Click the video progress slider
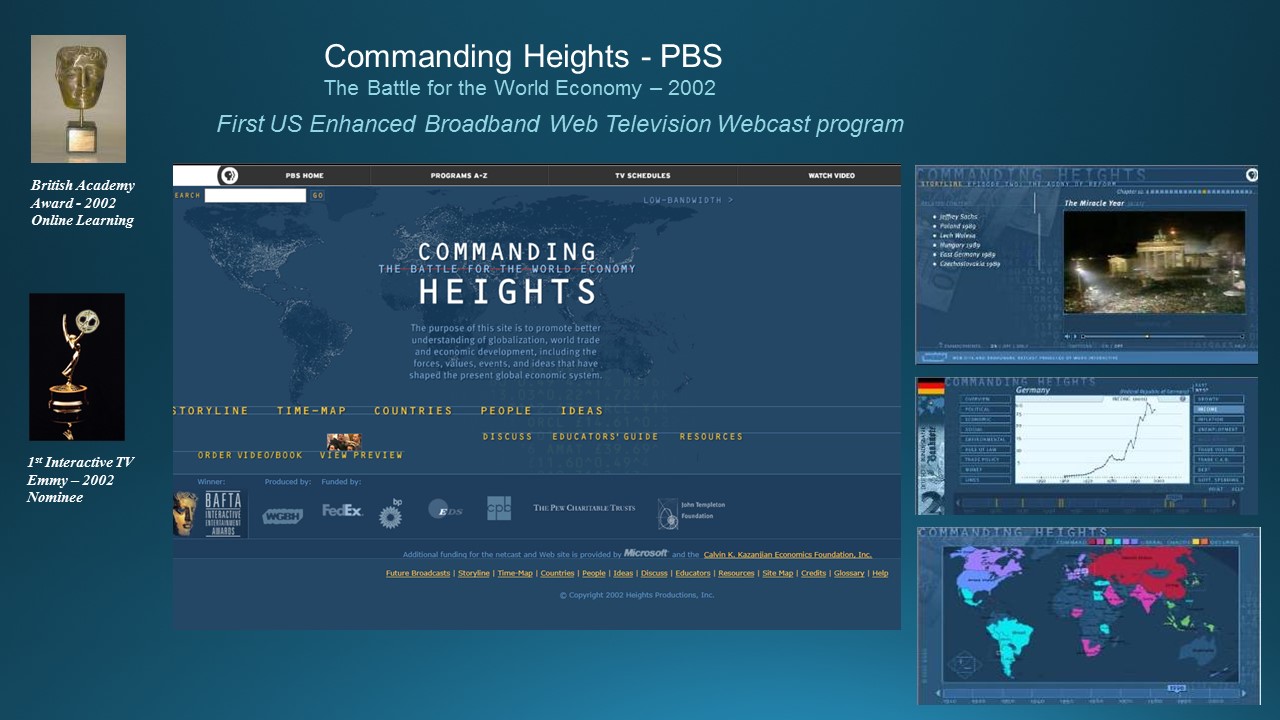 (x=1162, y=336)
